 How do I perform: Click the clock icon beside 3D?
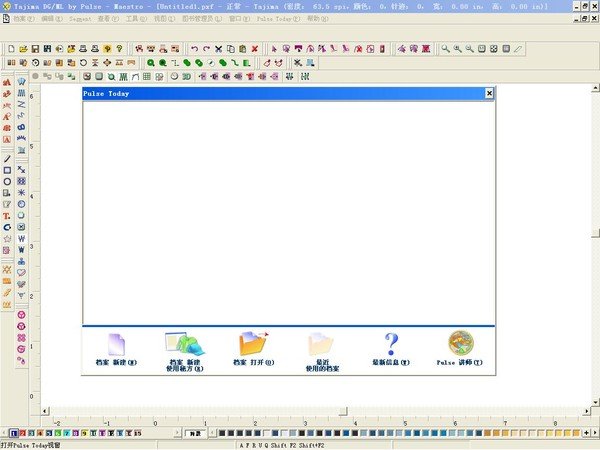pos(174,77)
